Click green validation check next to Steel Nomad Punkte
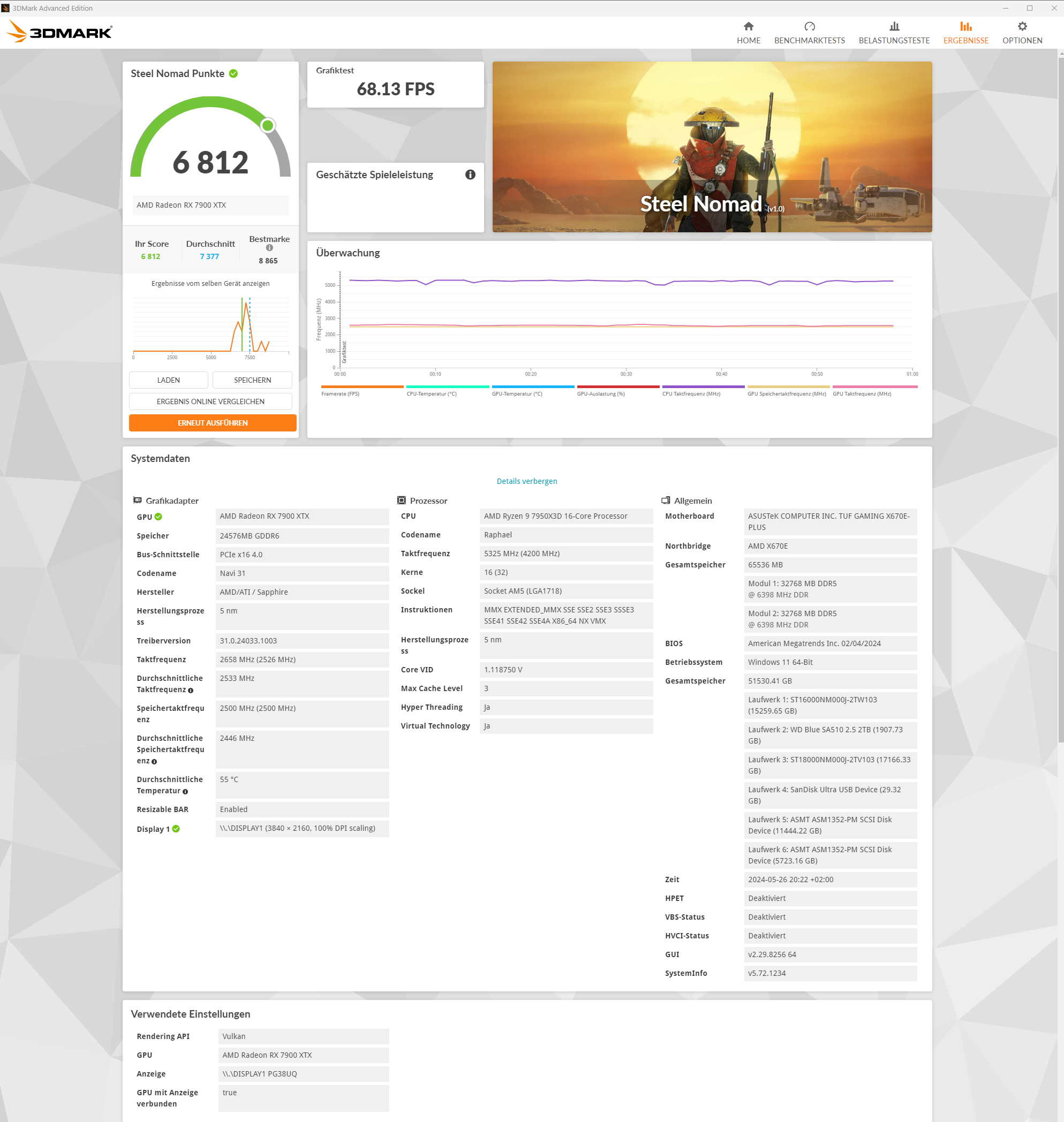This screenshot has width=1064, height=1122. (x=233, y=74)
